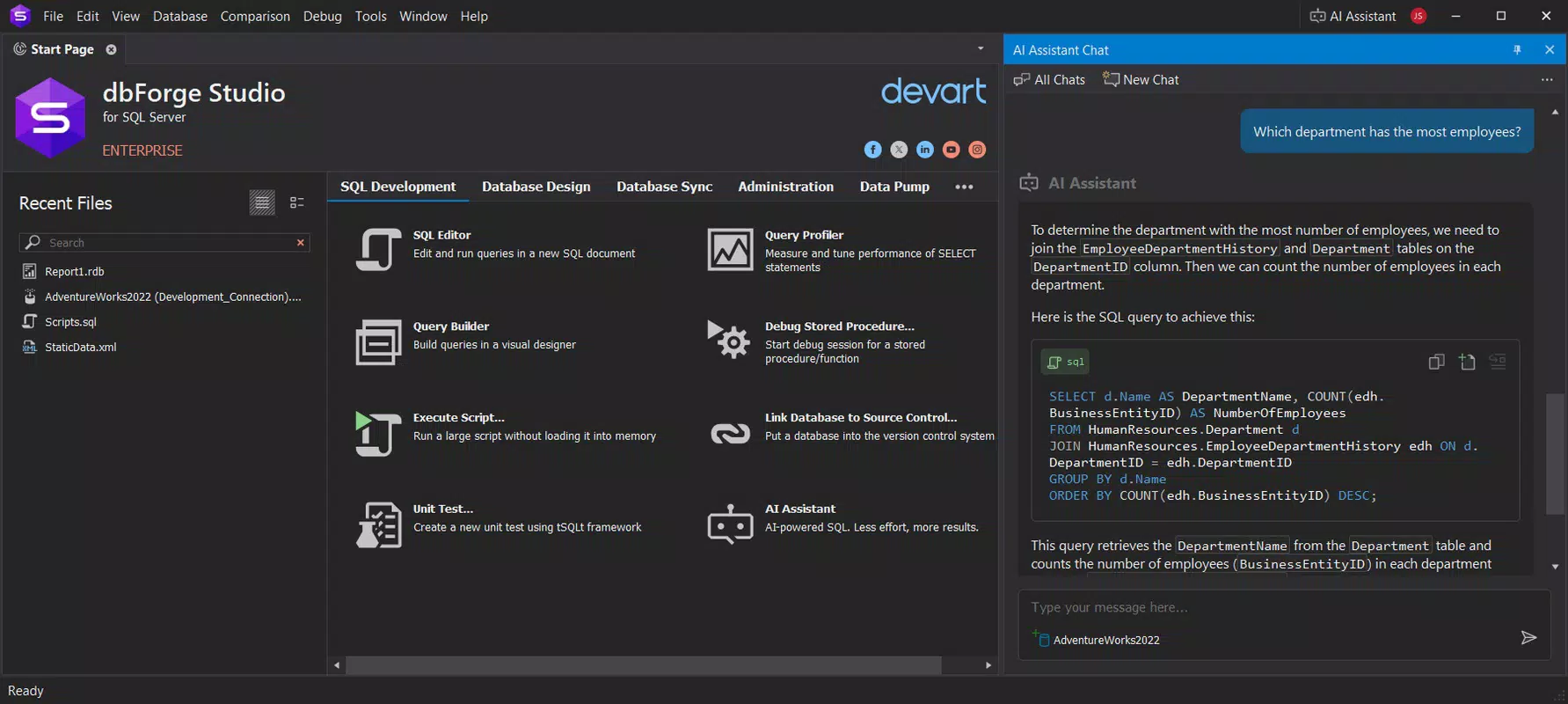This screenshot has height=704, width=1568.
Task: Open Link Database to Source Control icon
Action: [730, 433]
